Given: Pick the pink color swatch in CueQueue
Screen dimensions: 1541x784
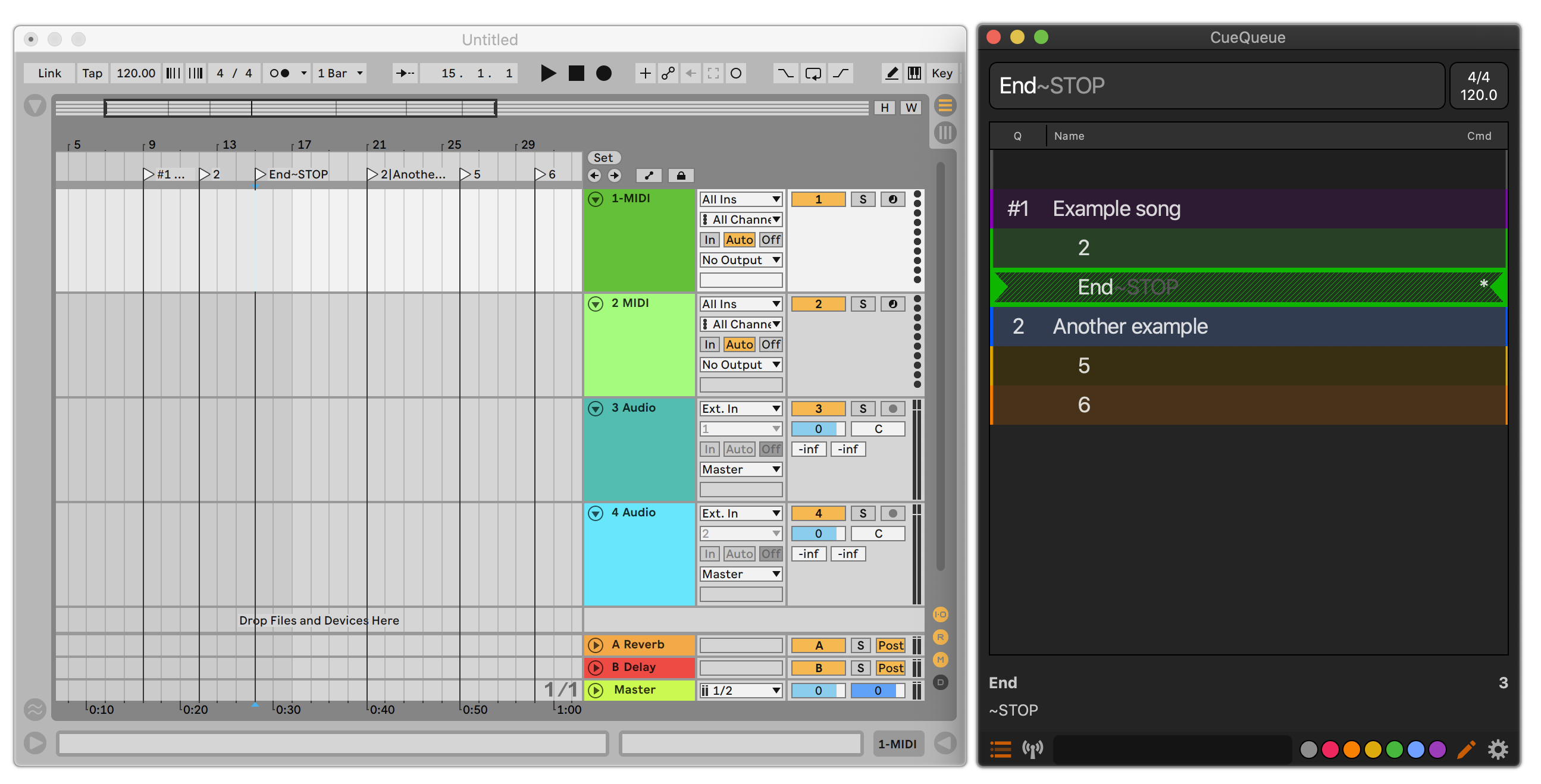Looking at the screenshot, I should tap(1330, 749).
